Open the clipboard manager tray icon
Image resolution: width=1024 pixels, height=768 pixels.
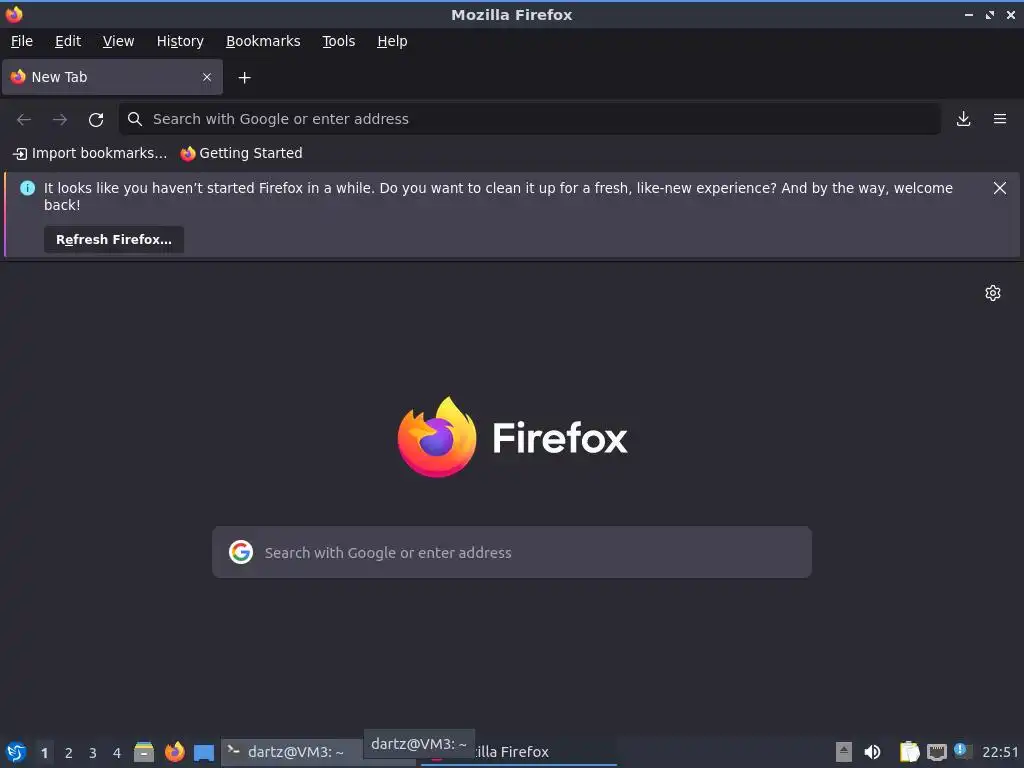point(909,752)
